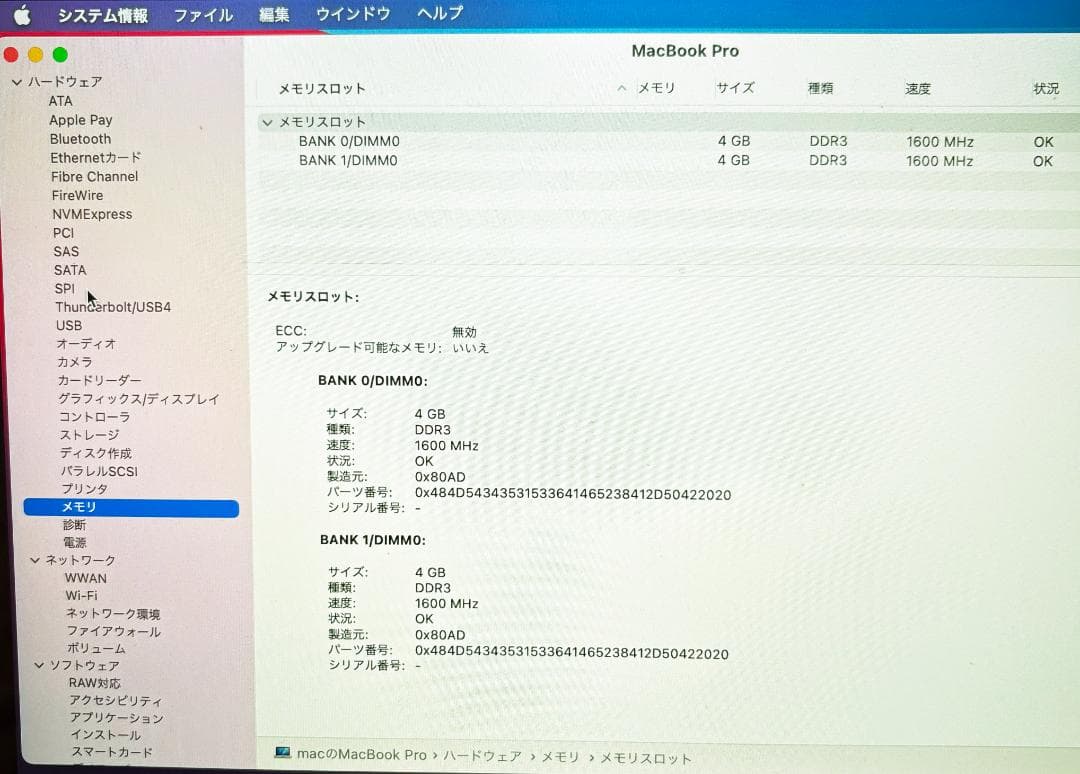Collapse the ソフトウェア section in the sidebar
The height and width of the screenshot is (774, 1080).
click(39, 665)
